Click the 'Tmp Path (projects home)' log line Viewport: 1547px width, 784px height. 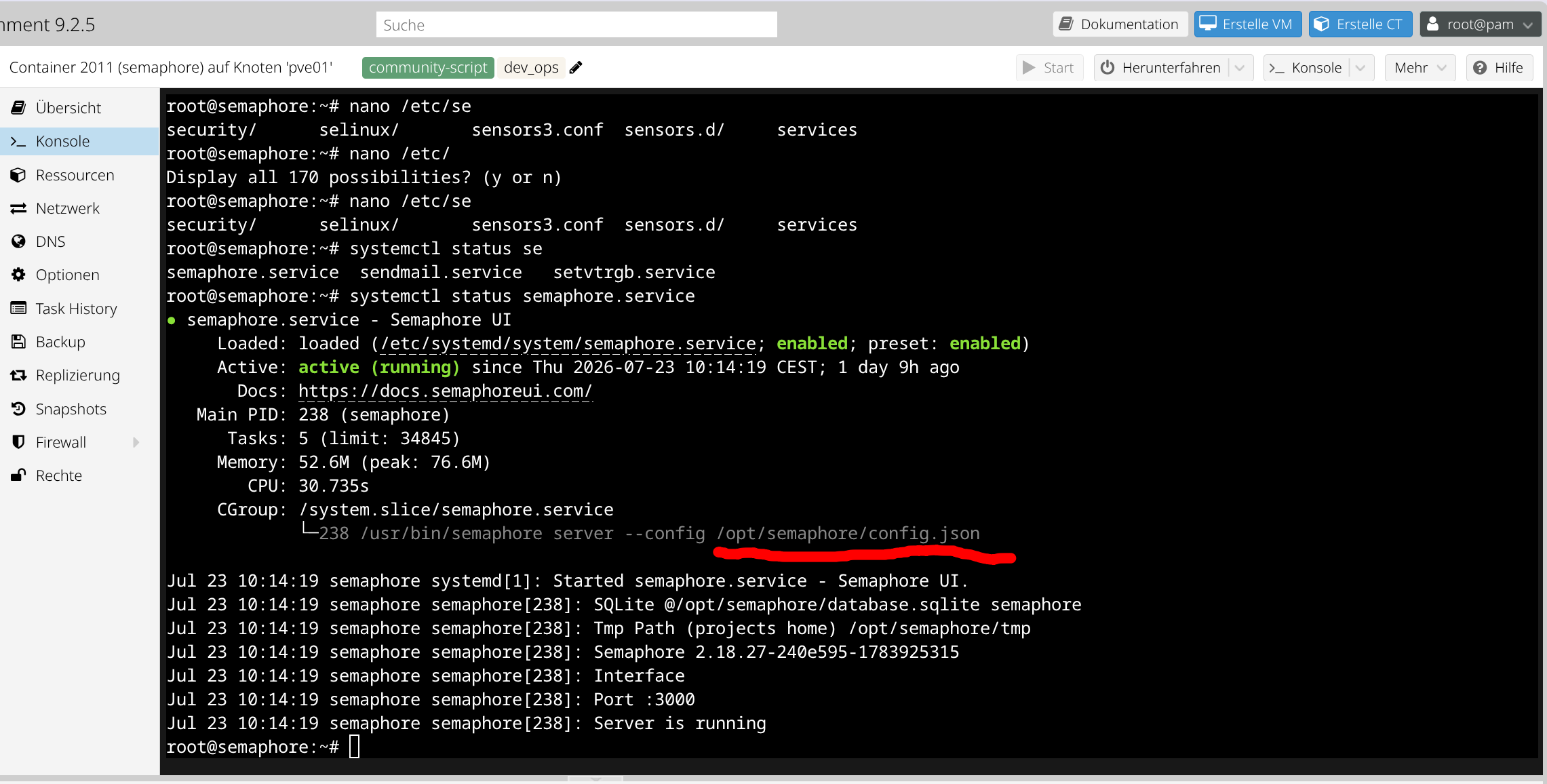click(x=599, y=629)
